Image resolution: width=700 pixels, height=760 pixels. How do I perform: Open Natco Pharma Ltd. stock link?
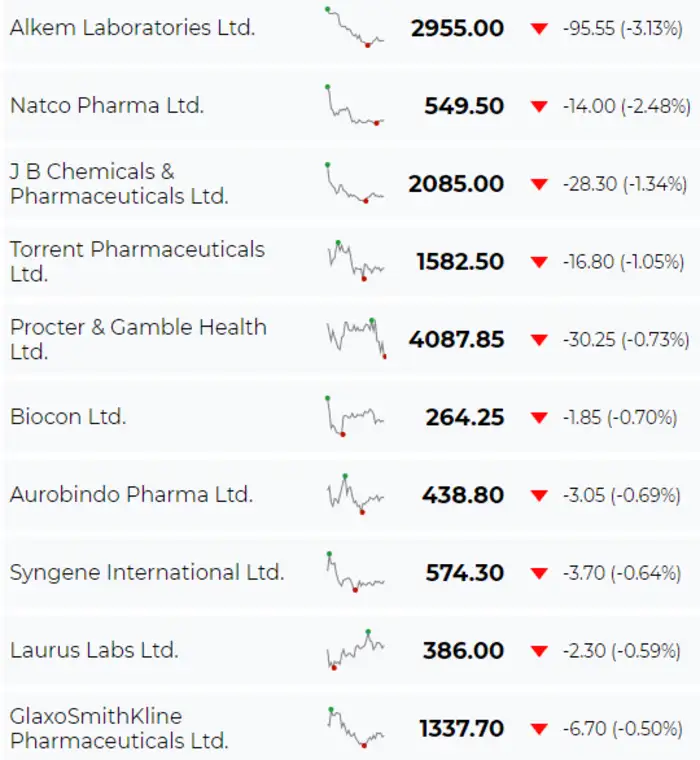[x=107, y=105]
